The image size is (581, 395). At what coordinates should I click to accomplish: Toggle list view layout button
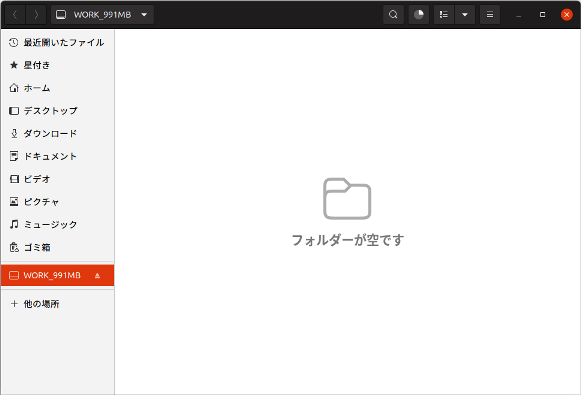[x=444, y=15]
